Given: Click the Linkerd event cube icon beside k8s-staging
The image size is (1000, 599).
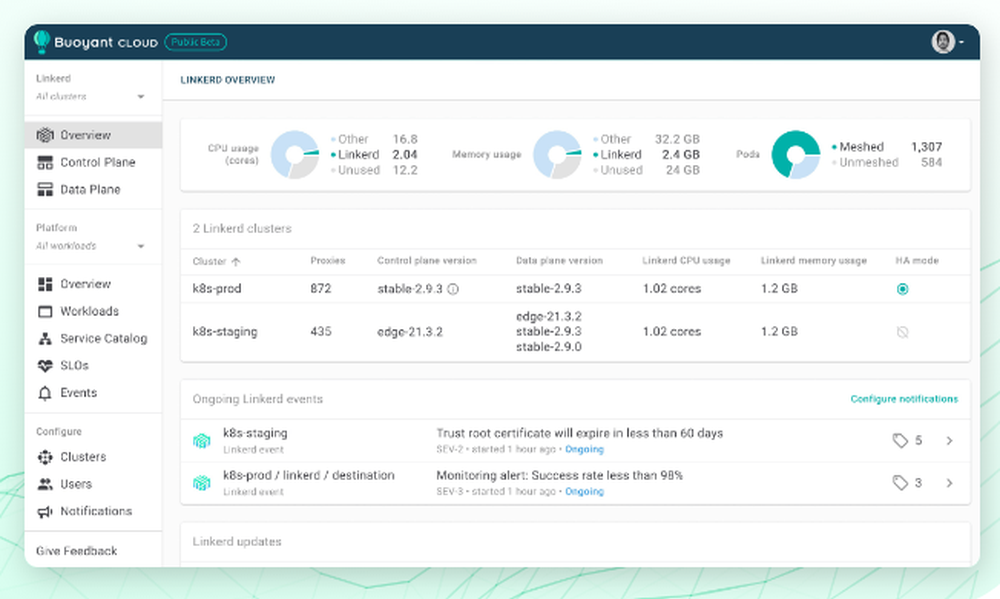Looking at the screenshot, I should pos(202,440).
